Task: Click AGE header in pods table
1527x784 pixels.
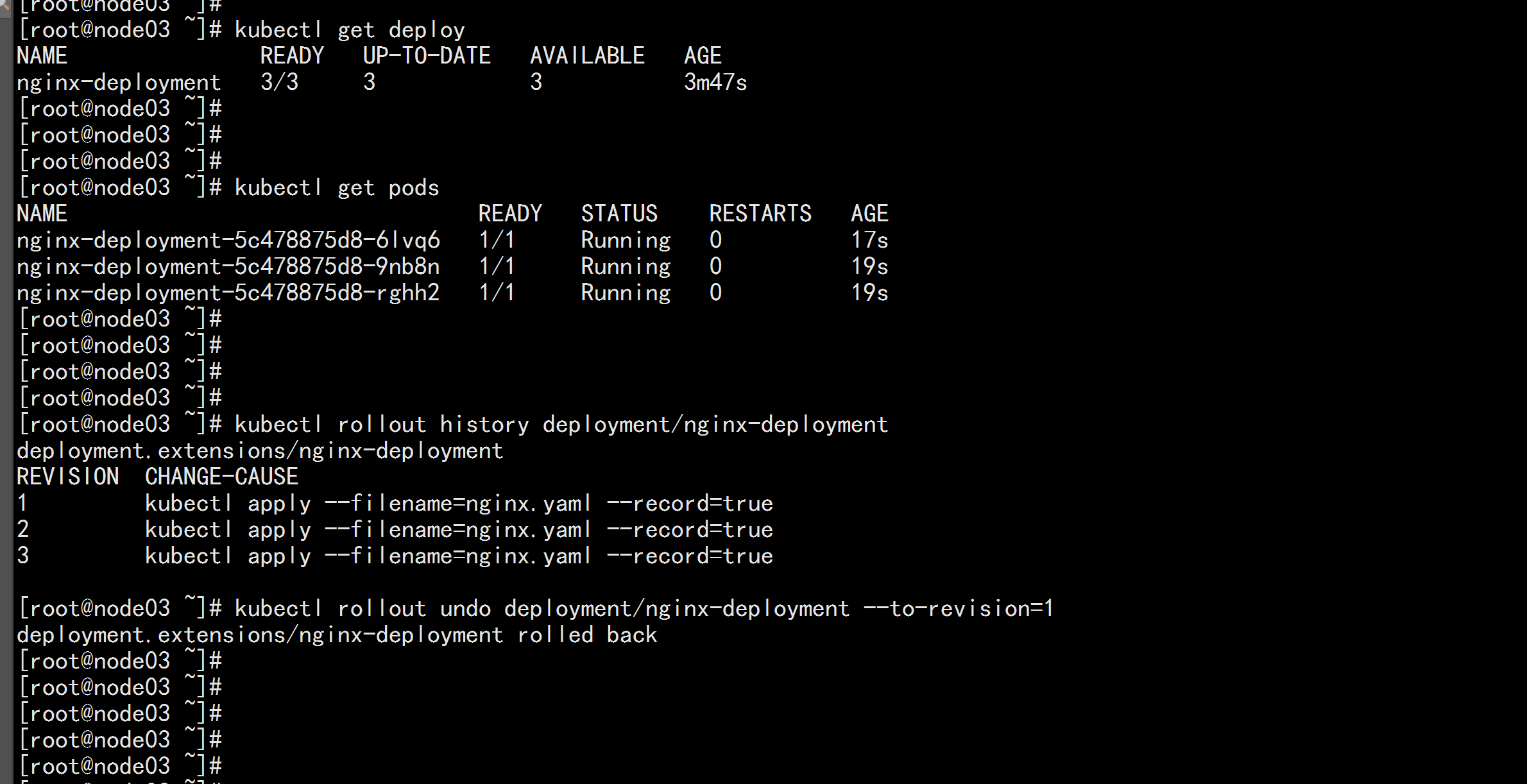Action: pyautogui.click(x=869, y=214)
